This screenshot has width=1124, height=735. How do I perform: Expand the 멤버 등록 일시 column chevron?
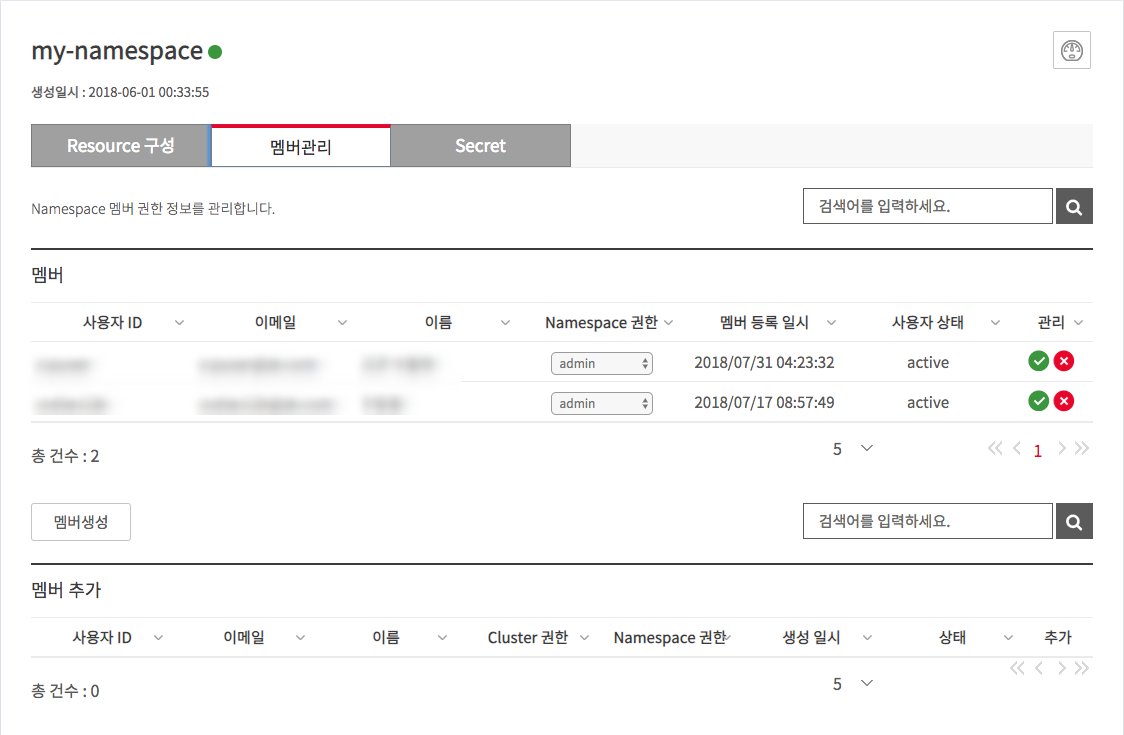(832, 323)
